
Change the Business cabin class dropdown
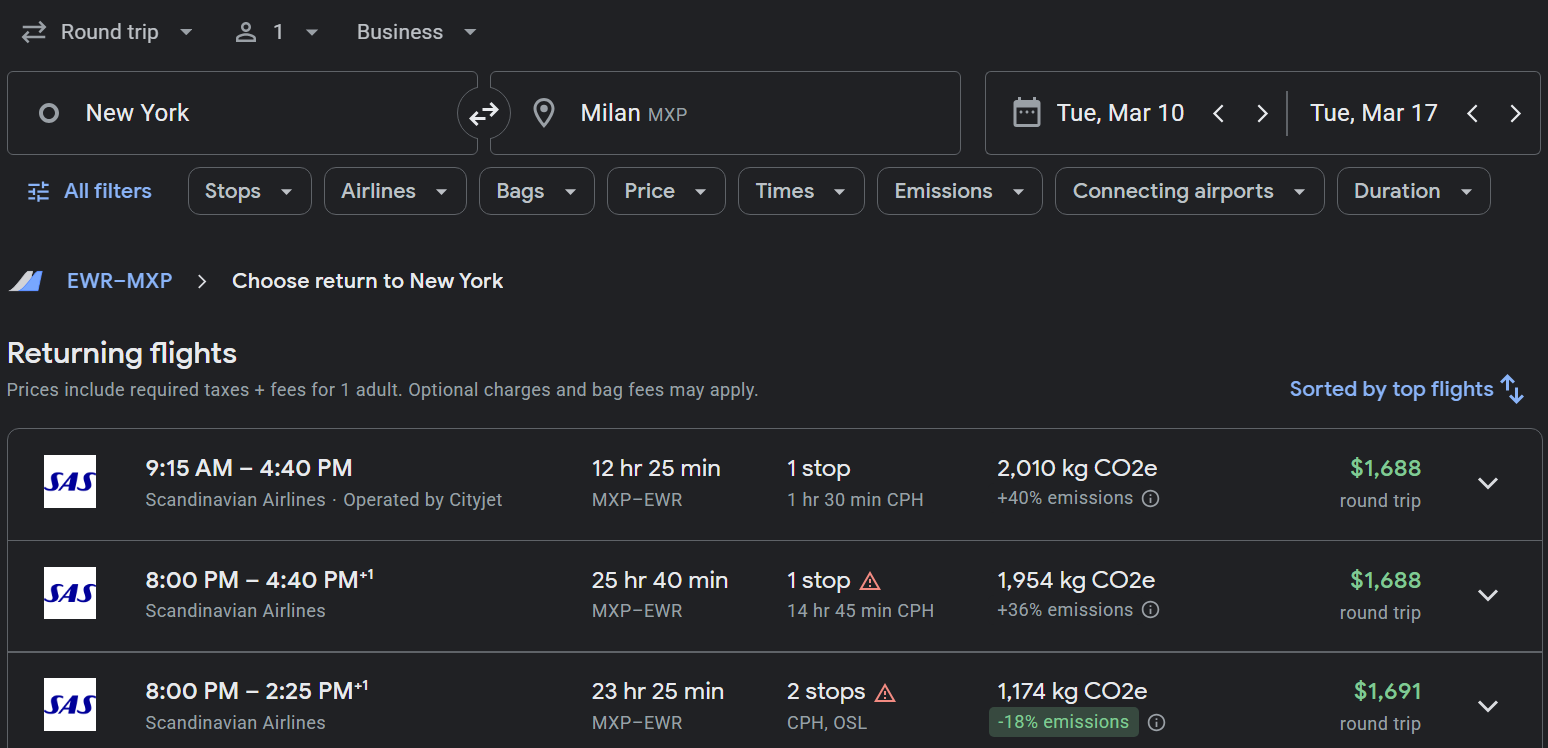click(416, 32)
